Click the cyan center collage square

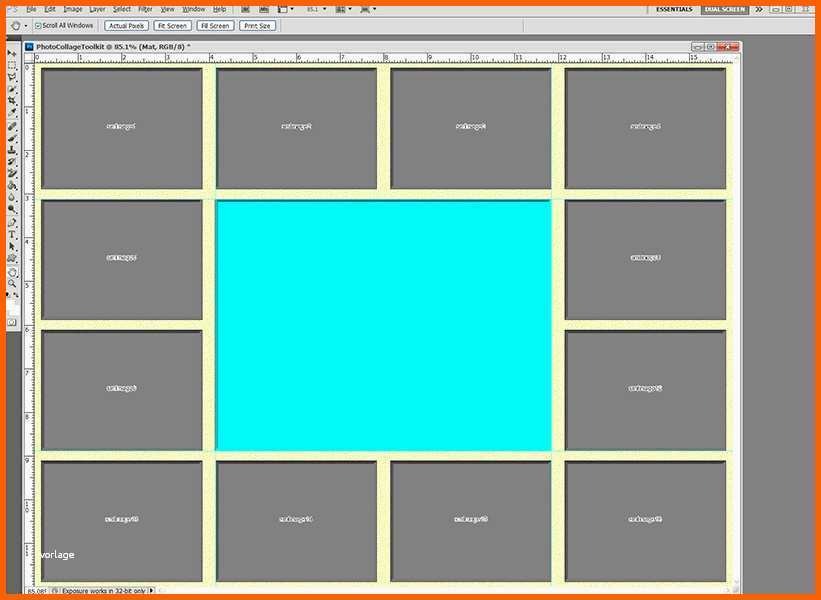tap(383, 325)
